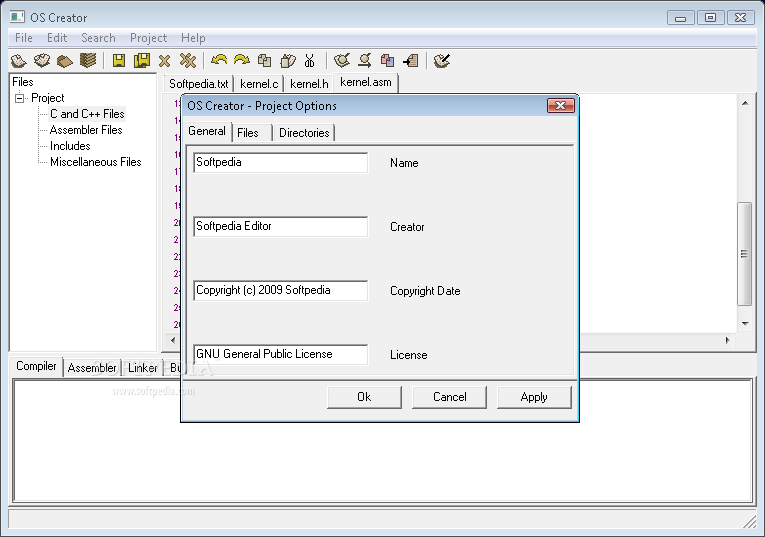Close the Project Options dialog

click(561, 106)
